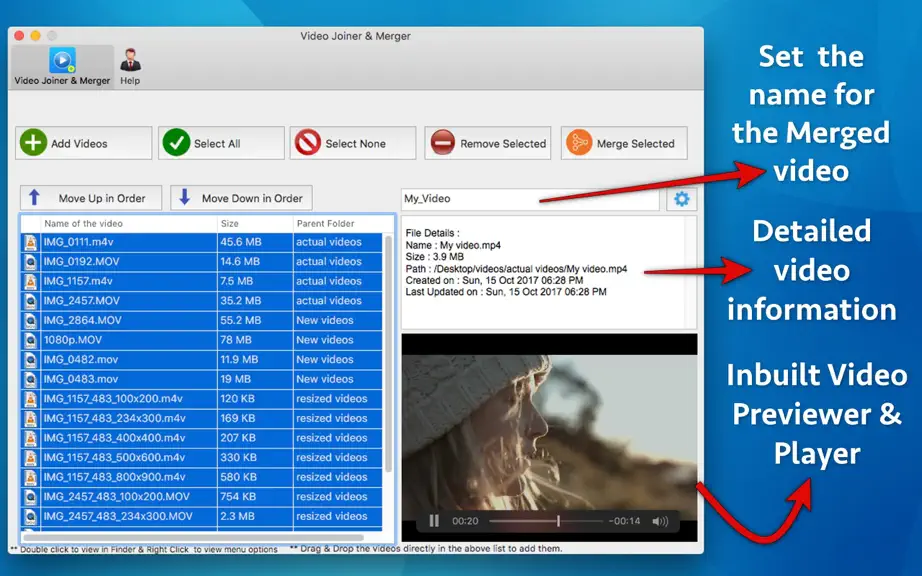
Task: Click the file icon of IMG_0482.mov
Action: [30, 359]
